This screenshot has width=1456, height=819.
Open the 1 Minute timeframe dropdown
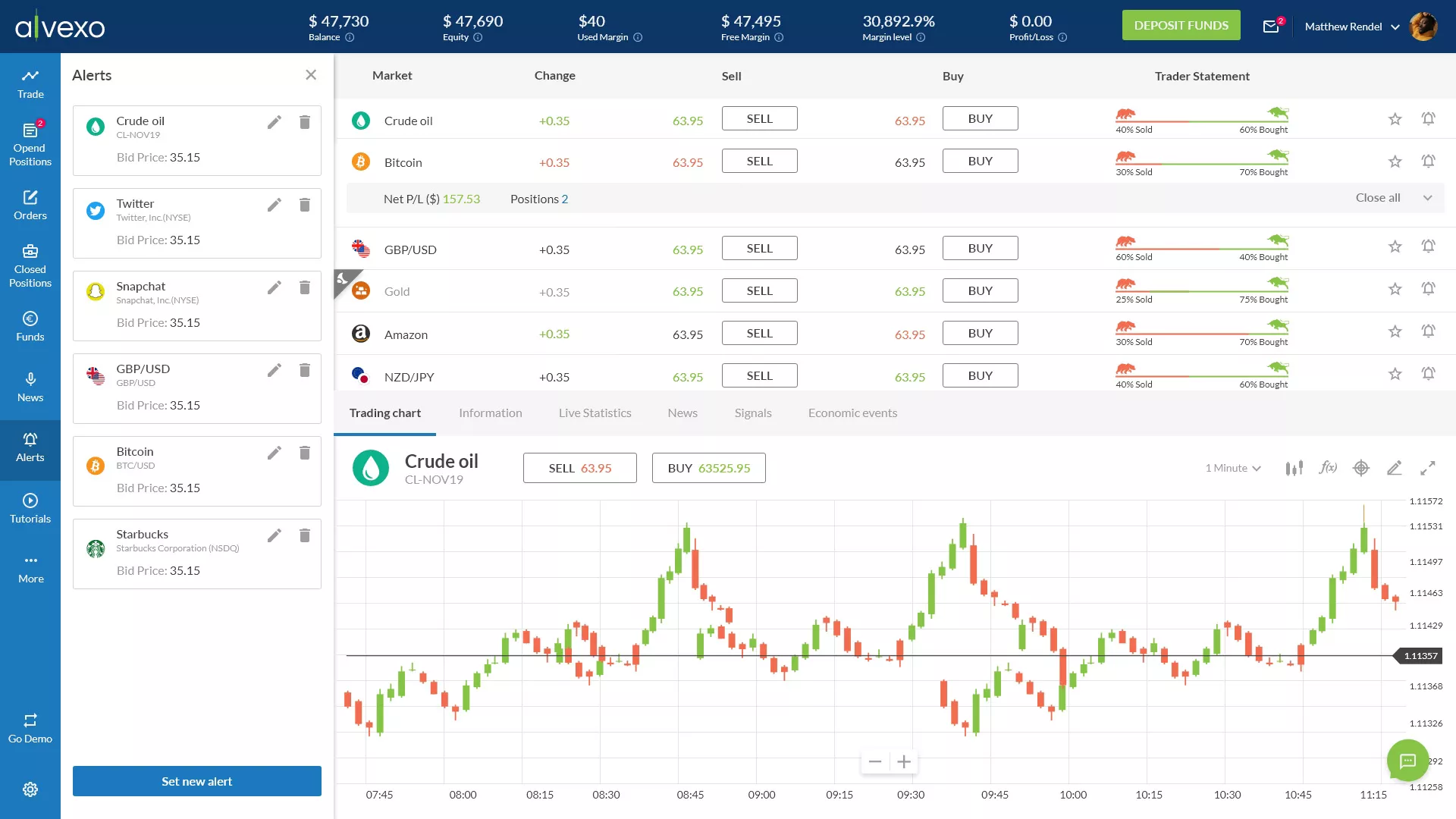[x=1233, y=468]
